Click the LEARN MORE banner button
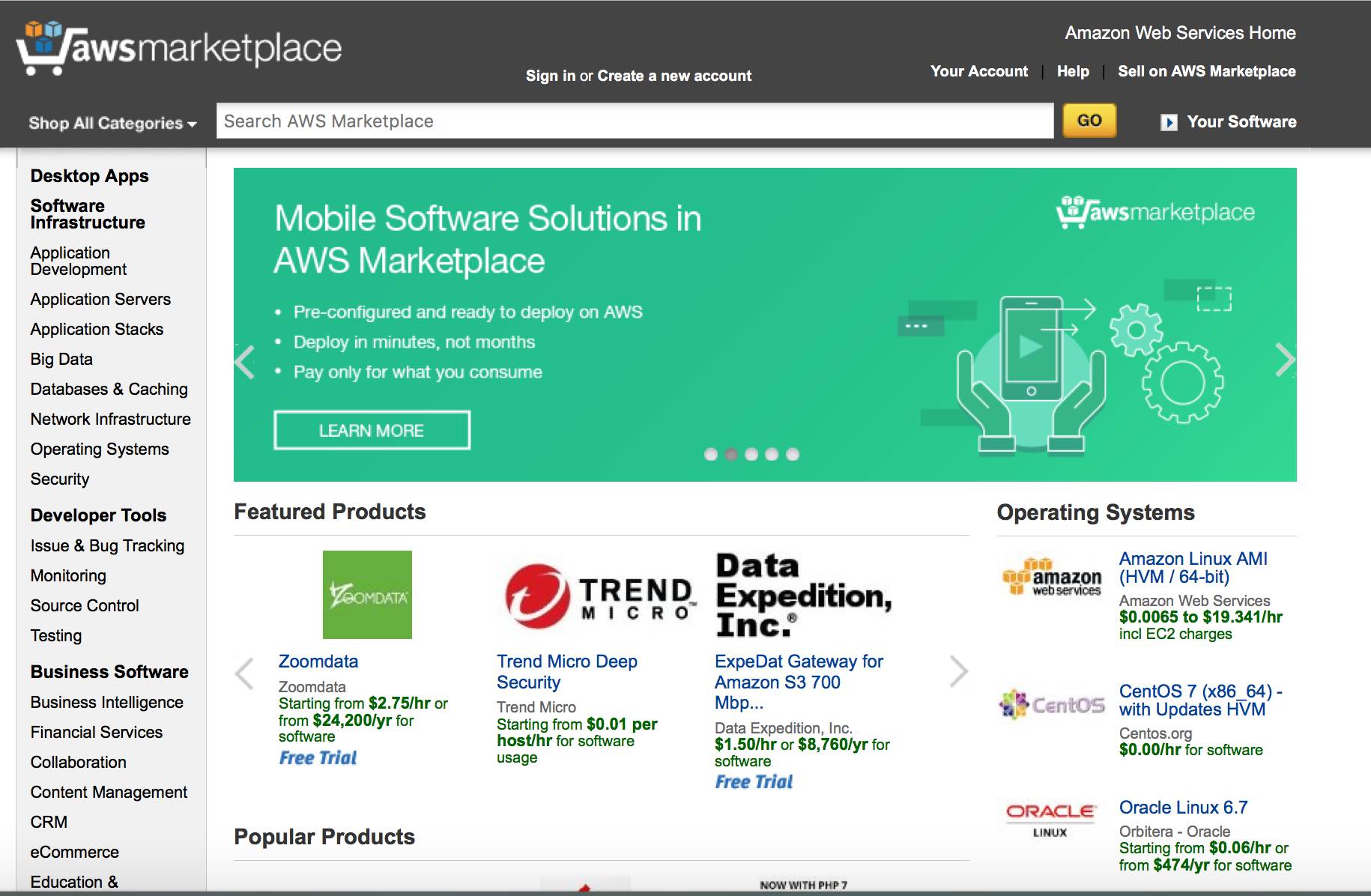Screen dimensions: 1371x896 coord(372,429)
